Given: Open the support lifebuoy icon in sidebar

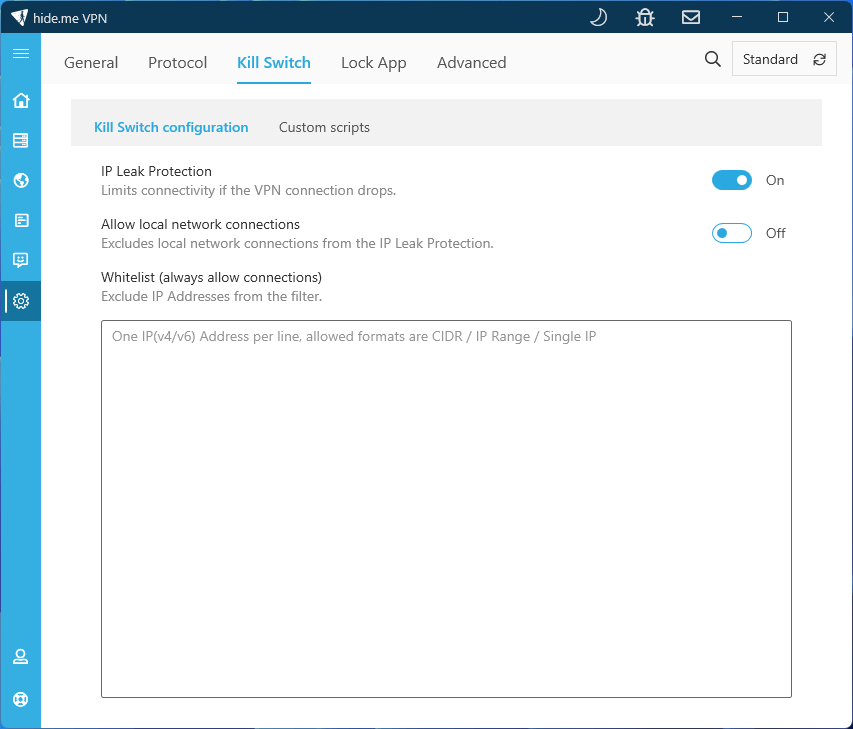Looking at the screenshot, I should tap(21, 699).
